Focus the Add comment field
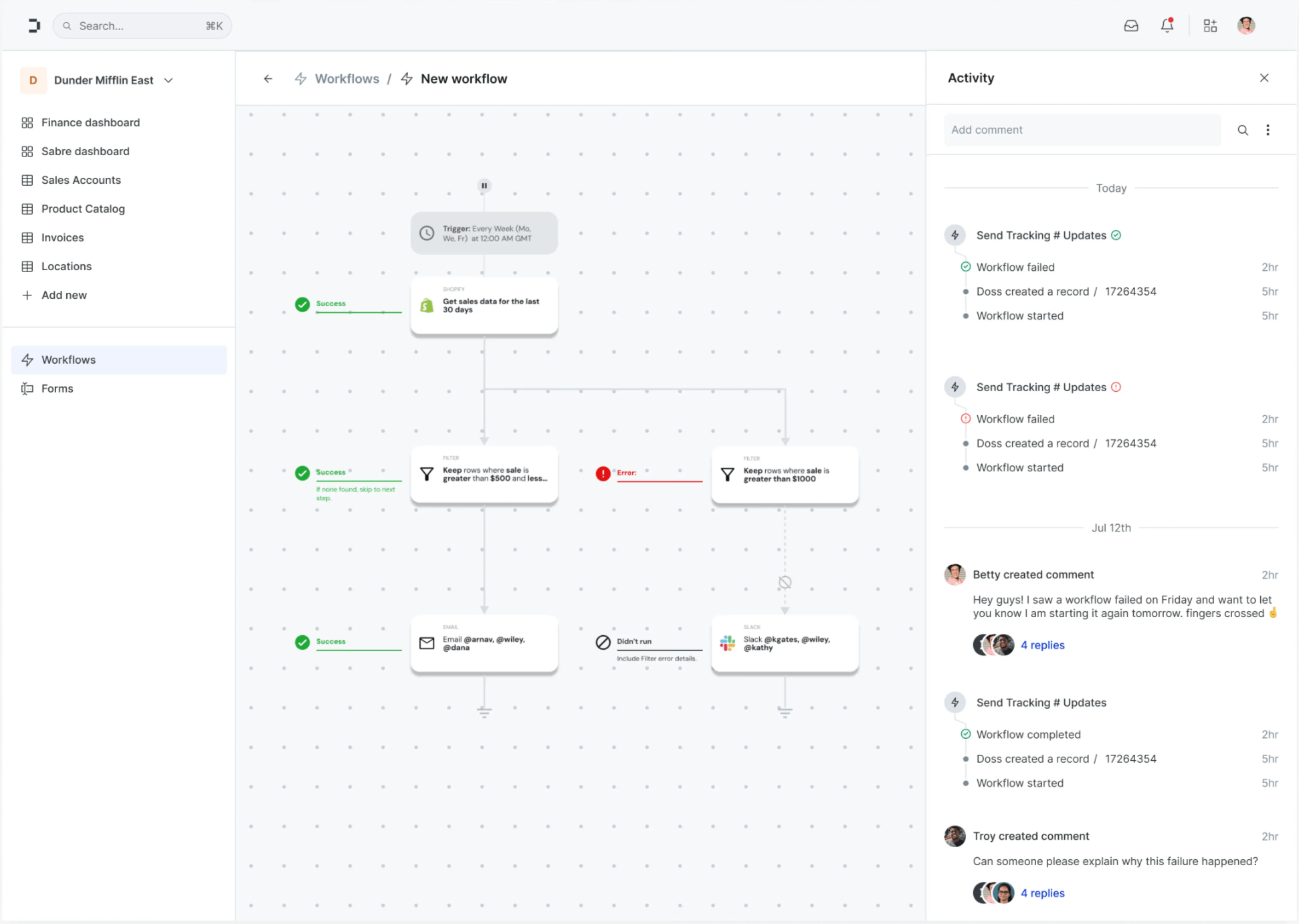The height and width of the screenshot is (924, 1299). 1082,130
